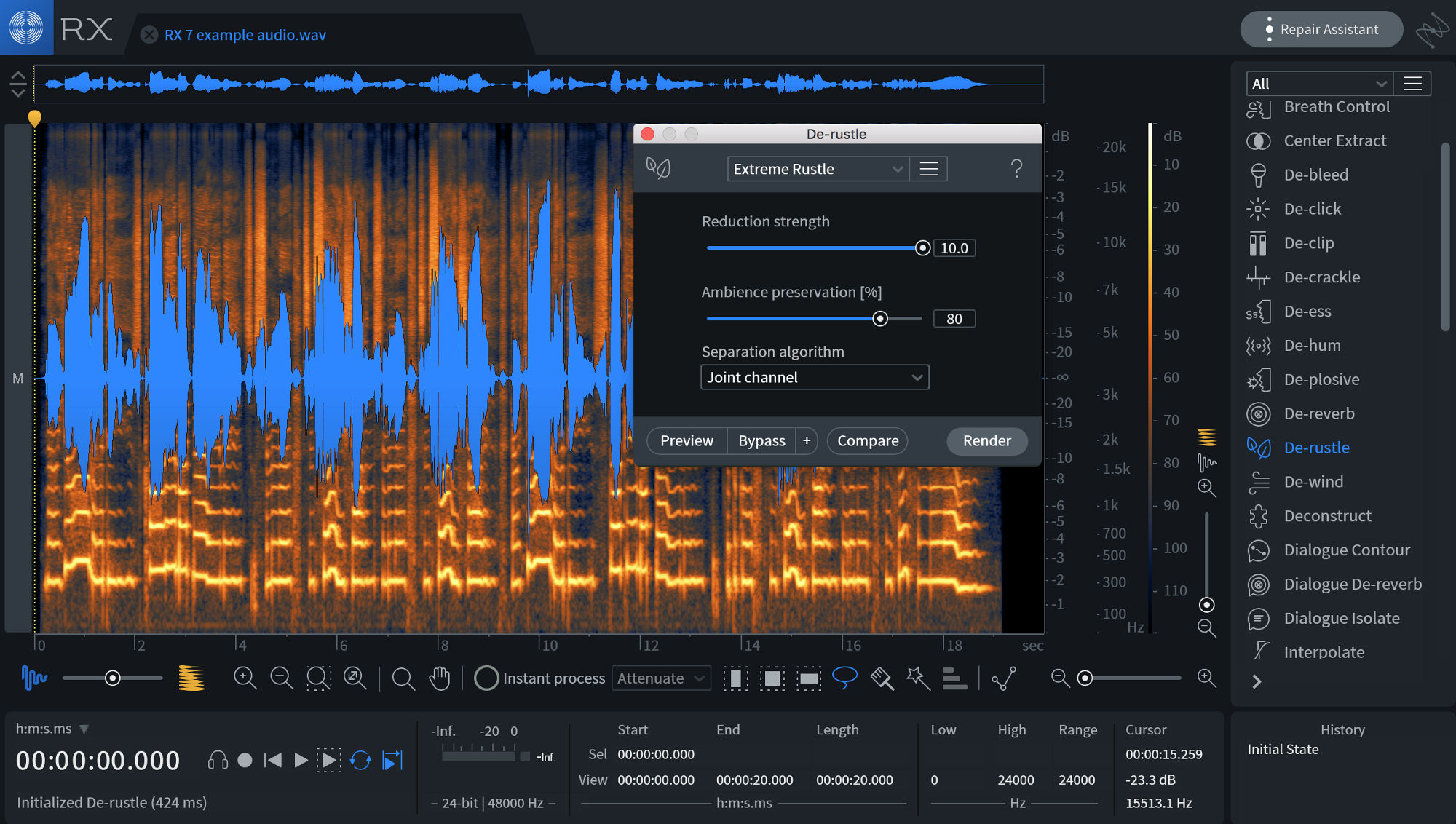Viewport: 1456px width, 824px height.
Task: Select the Lasso selection tool
Action: click(x=845, y=678)
